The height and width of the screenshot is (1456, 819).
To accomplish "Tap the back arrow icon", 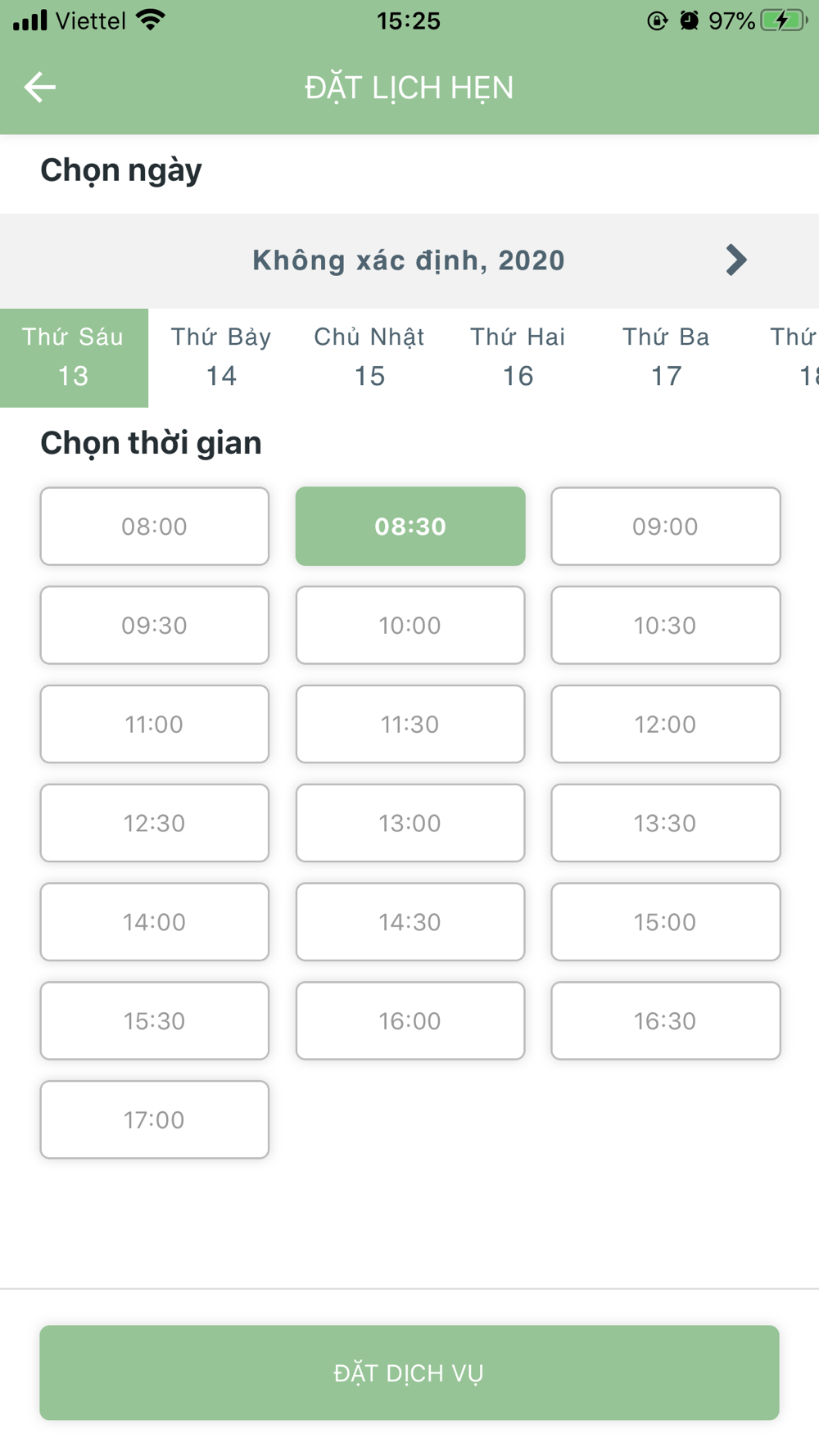I will pyautogui.click(x=39, y=87).
